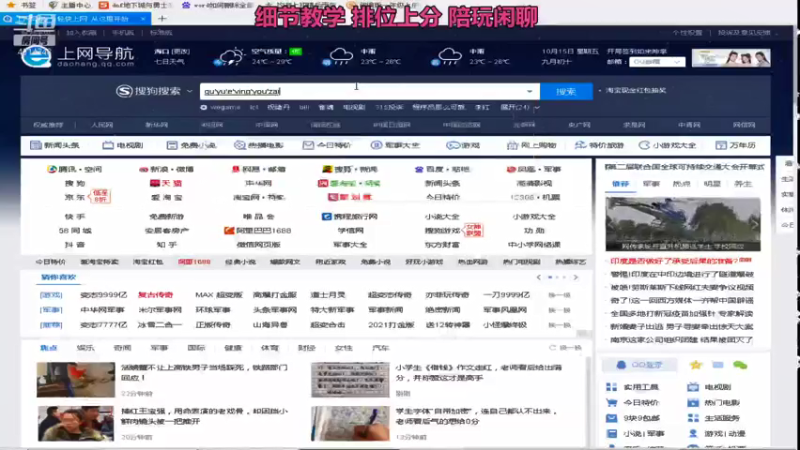Click the 今日特价 envelope icon in the category bar

(x=308, y=145)
